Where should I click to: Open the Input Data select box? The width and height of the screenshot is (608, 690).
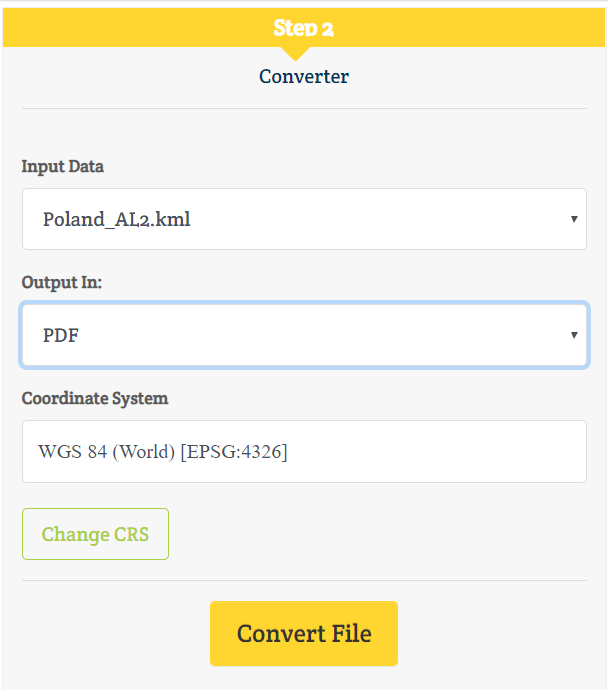304,219
